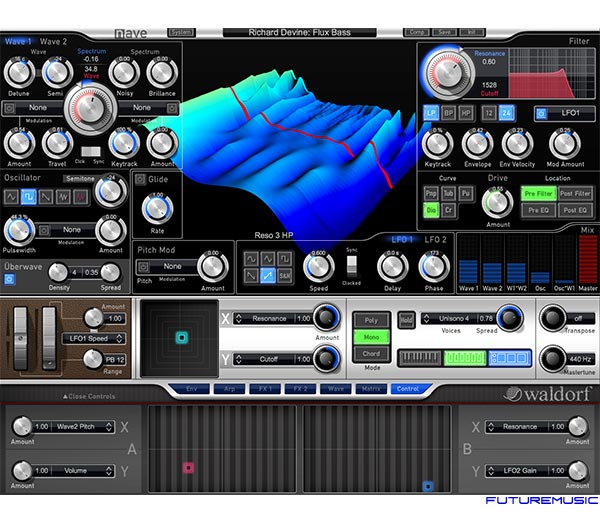Click the Master level slider in Mix

(587, 259)
